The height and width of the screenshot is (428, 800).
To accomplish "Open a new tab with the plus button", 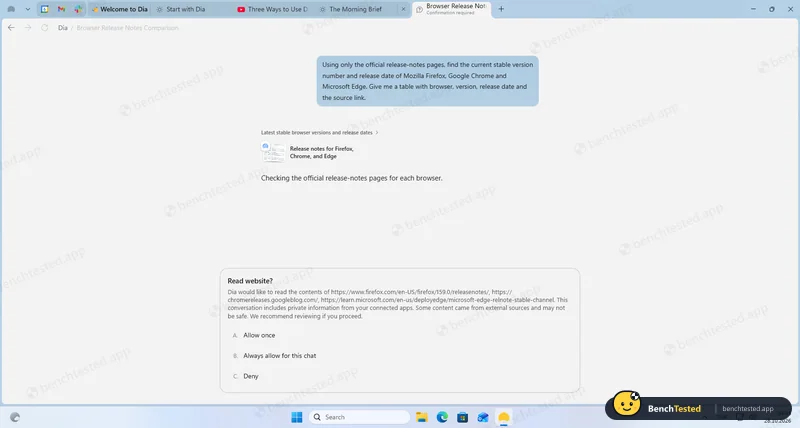I will pyautogui.click(x=501, y=9).
